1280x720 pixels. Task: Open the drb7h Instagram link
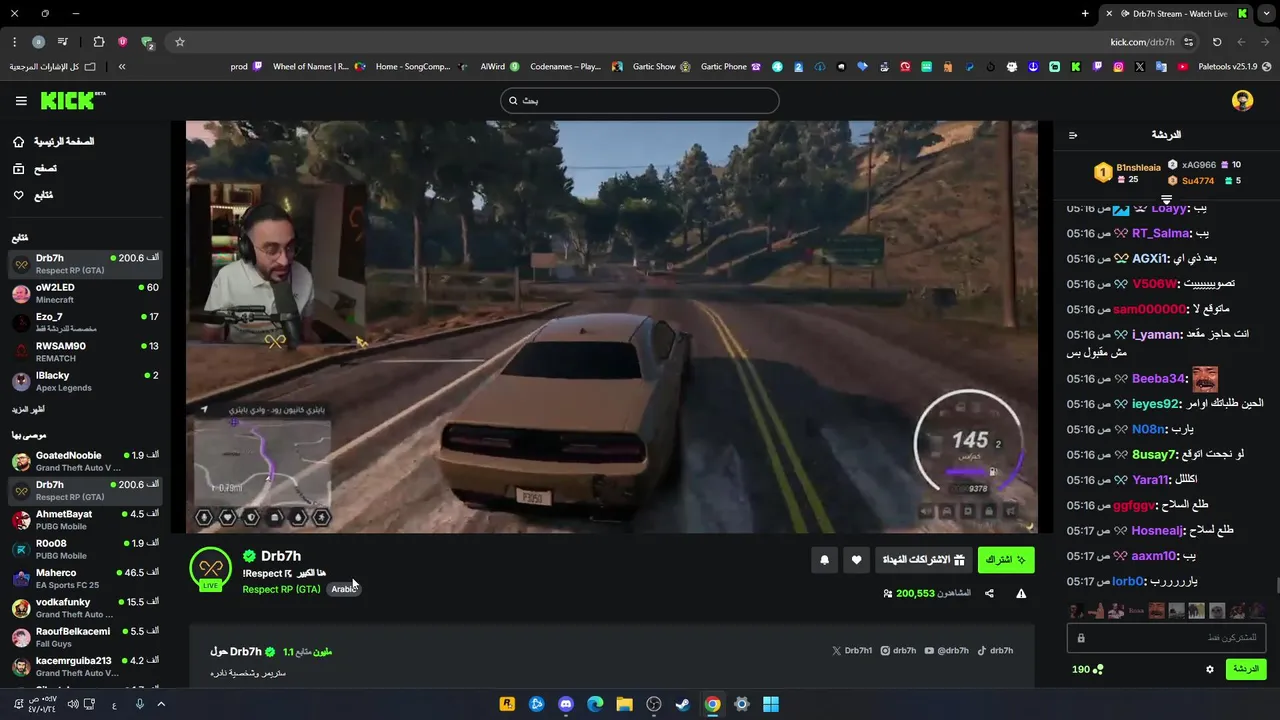point(898,651)
